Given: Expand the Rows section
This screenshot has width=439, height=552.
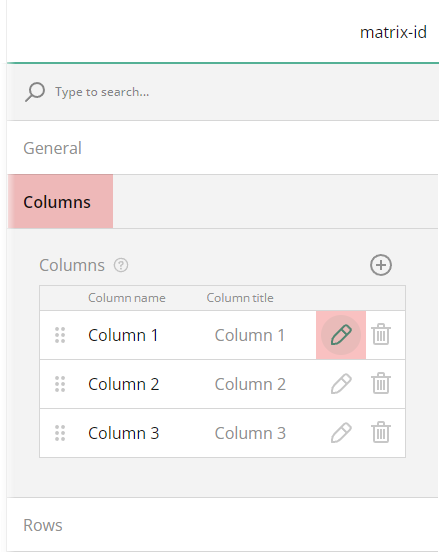Looking at the screenshot, I should pos(223,525).
